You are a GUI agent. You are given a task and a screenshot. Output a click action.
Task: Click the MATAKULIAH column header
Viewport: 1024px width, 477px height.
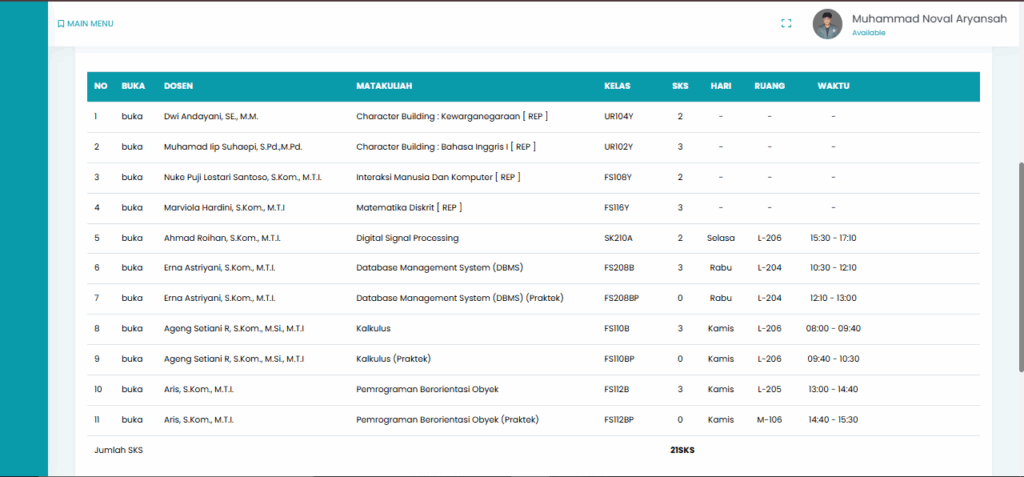(385, 86)
